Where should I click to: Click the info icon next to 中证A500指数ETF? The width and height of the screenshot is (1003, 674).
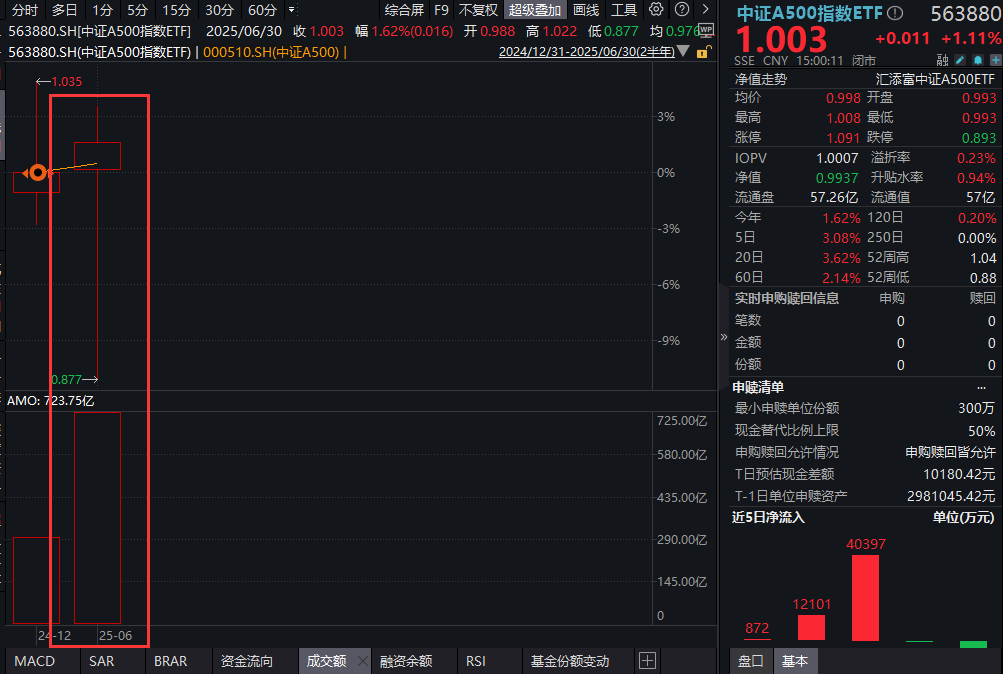pos(895,14)
